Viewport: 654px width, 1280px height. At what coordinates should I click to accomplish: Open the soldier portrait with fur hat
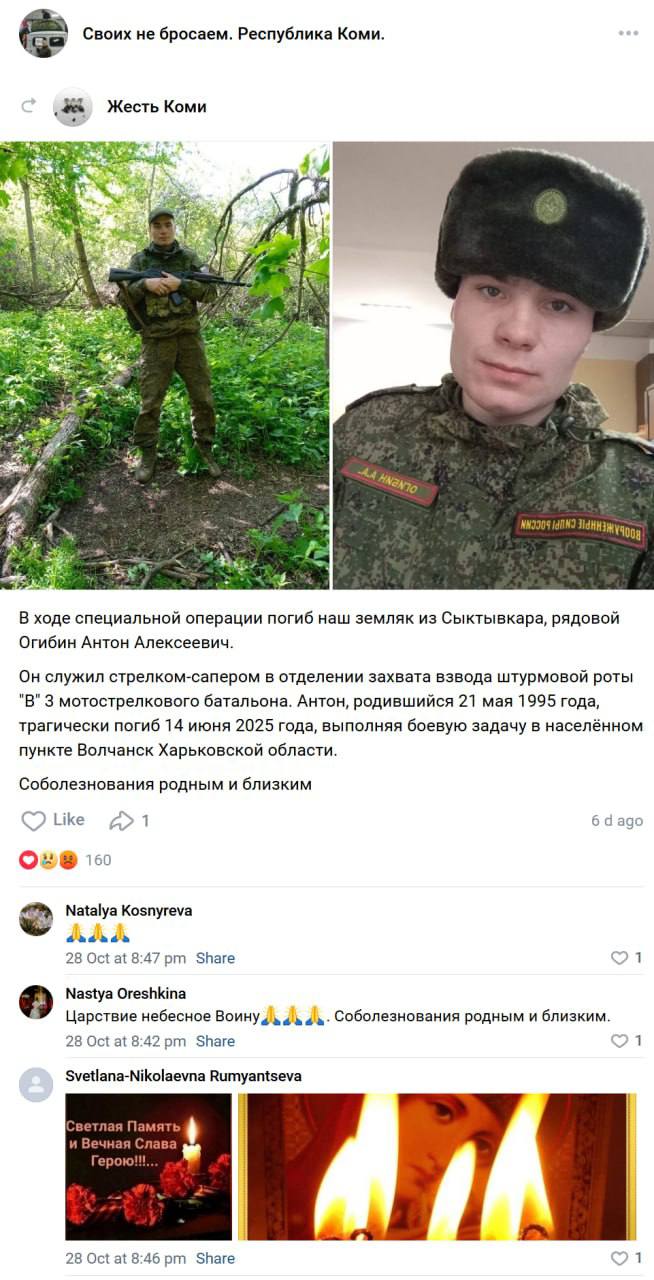(x=493, y=365)
